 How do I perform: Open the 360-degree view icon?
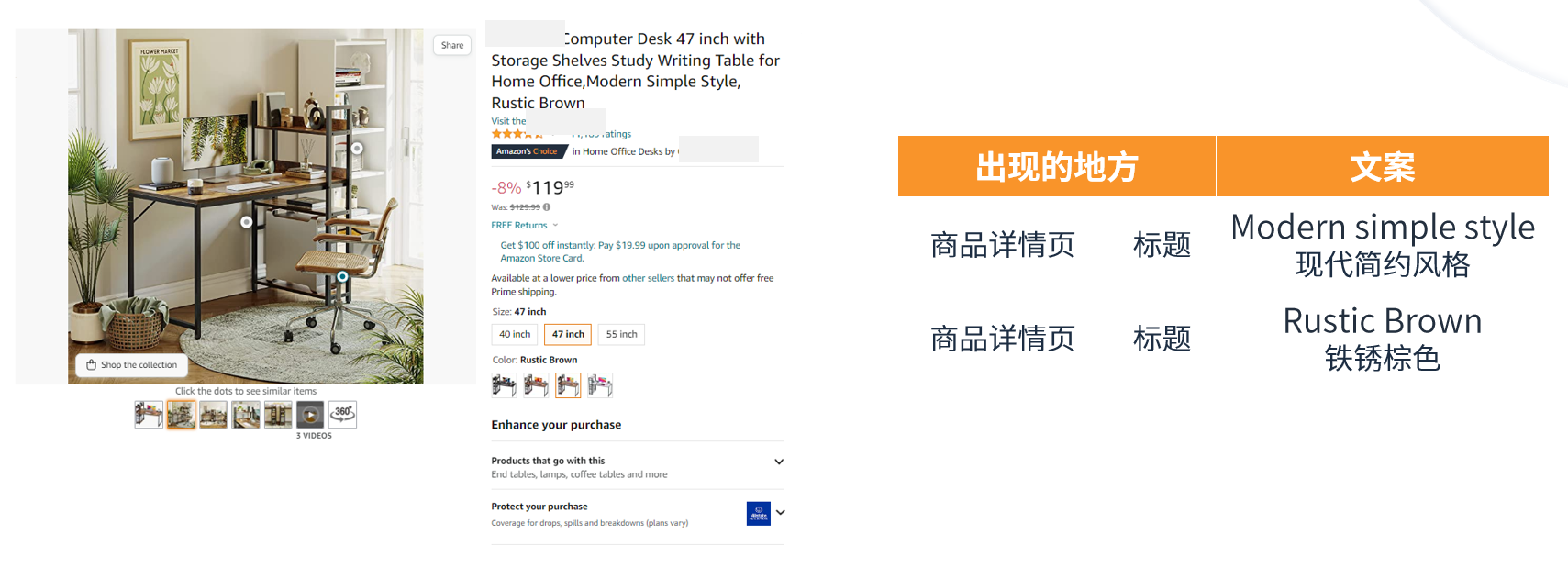tap(343, 415)
